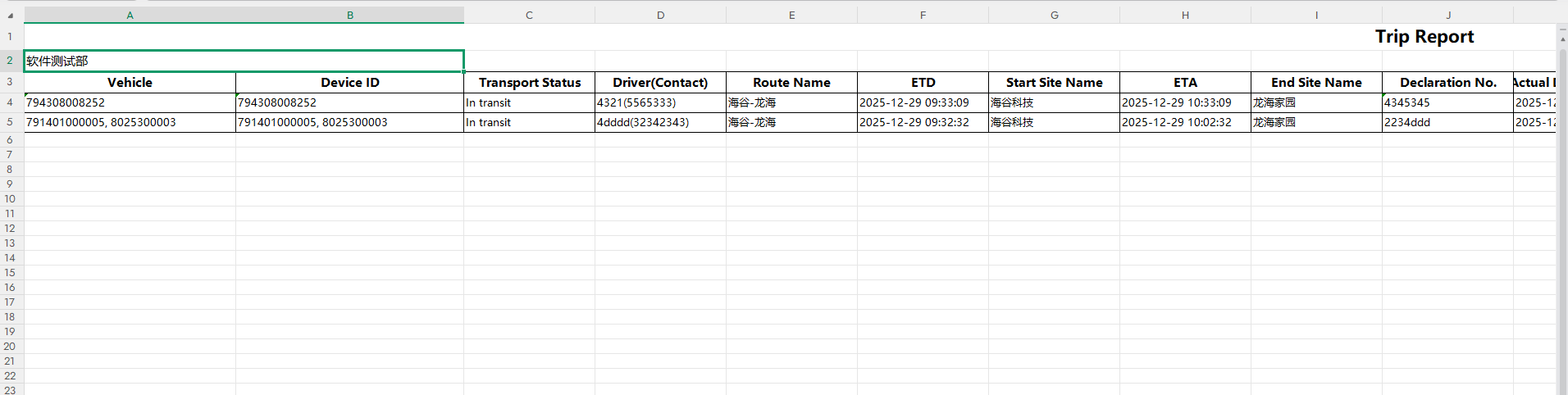Click the Transport Status header cell

(529, 83)
